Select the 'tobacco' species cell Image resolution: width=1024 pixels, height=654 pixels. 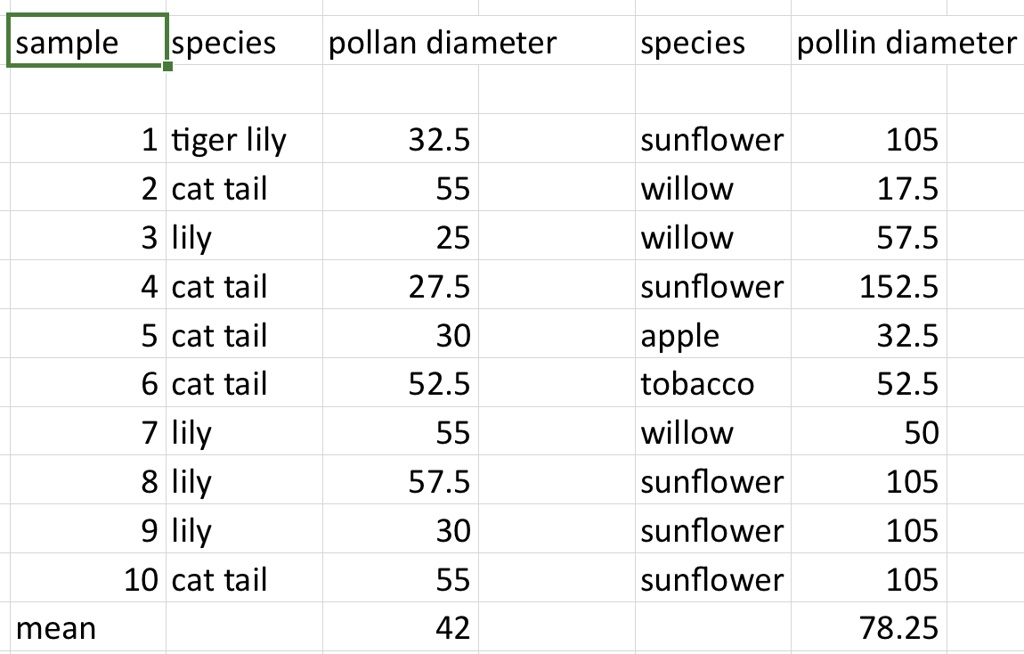(x=713, y=383)
